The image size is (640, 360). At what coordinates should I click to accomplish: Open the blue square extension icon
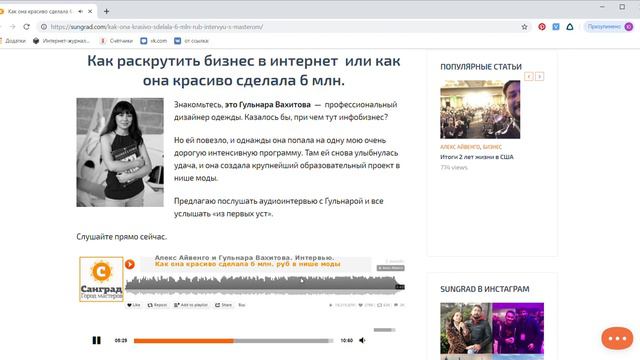556,27
